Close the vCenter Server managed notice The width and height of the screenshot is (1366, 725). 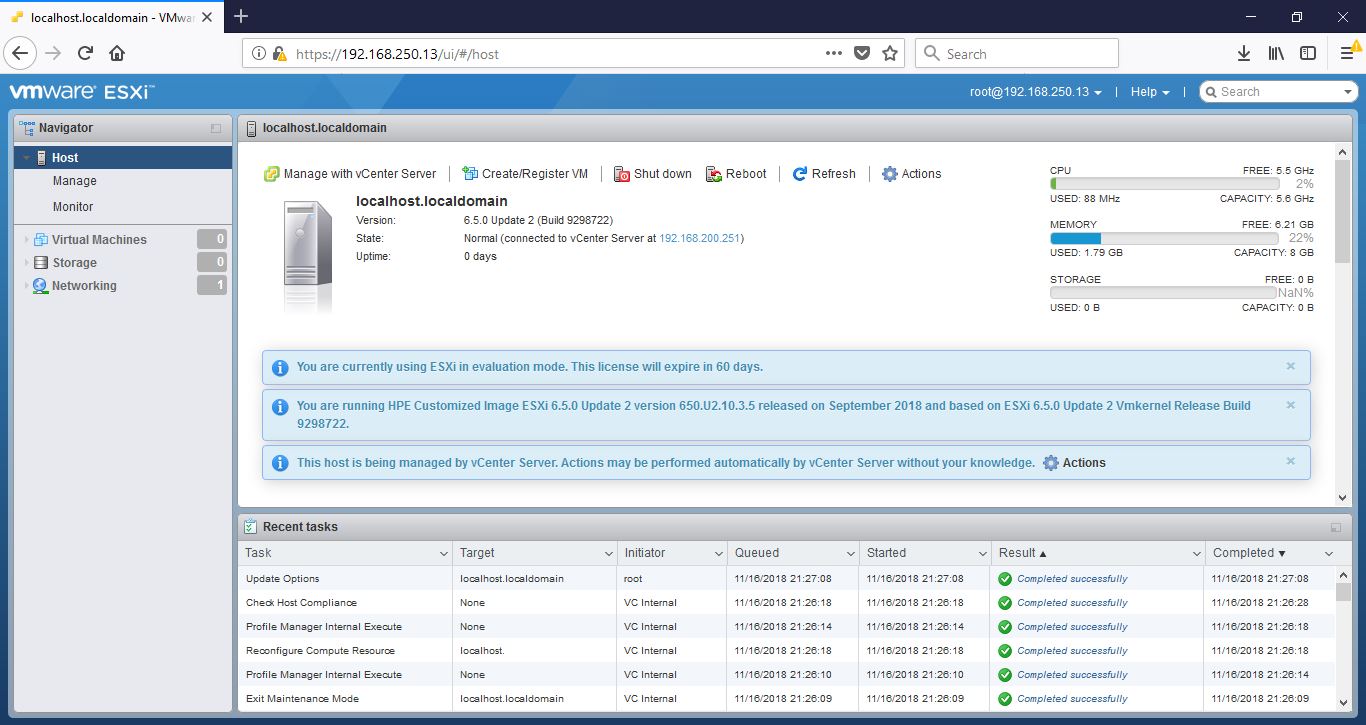coord(1290,461)
